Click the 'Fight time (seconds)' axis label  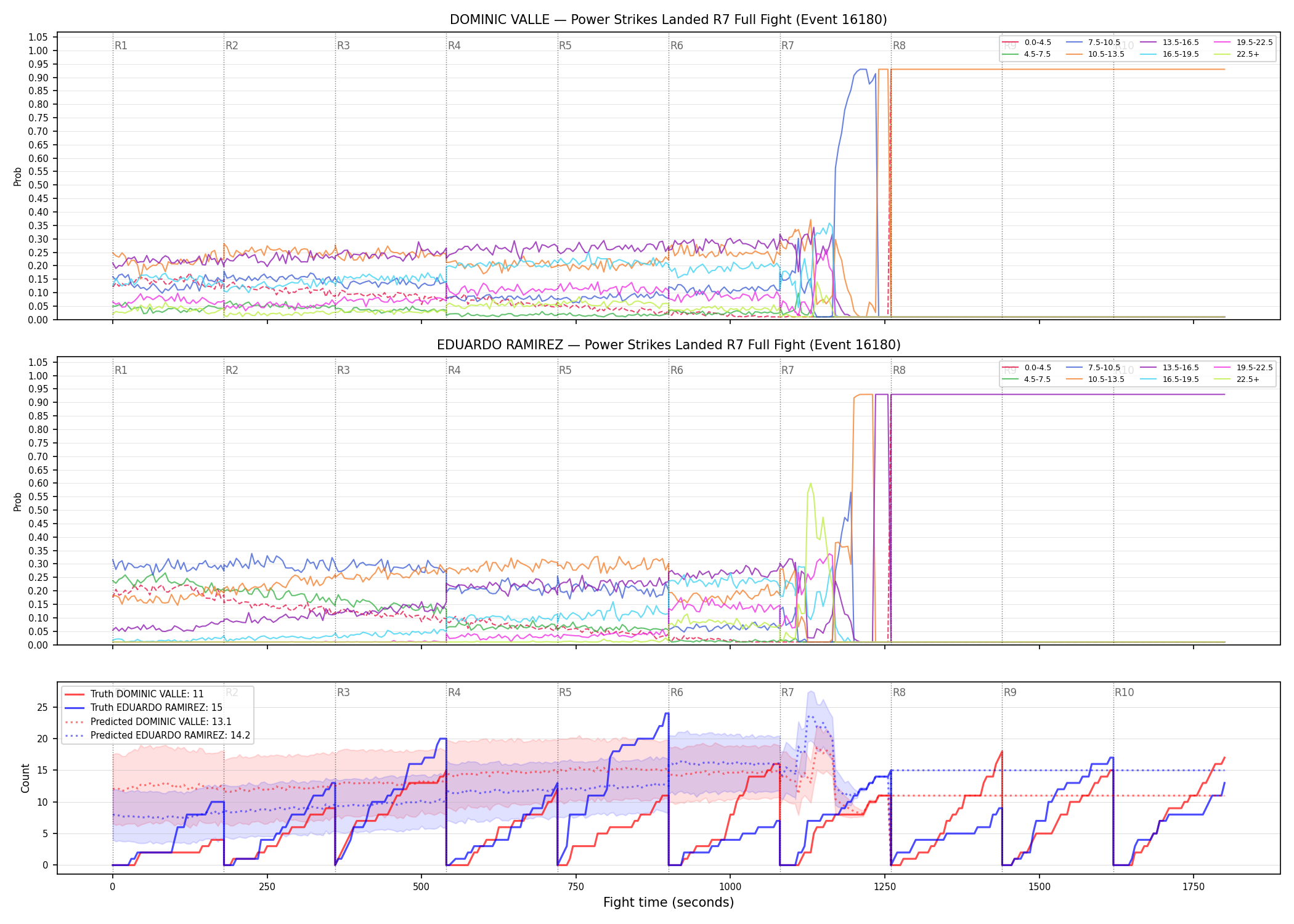click(x=669, y=902)
